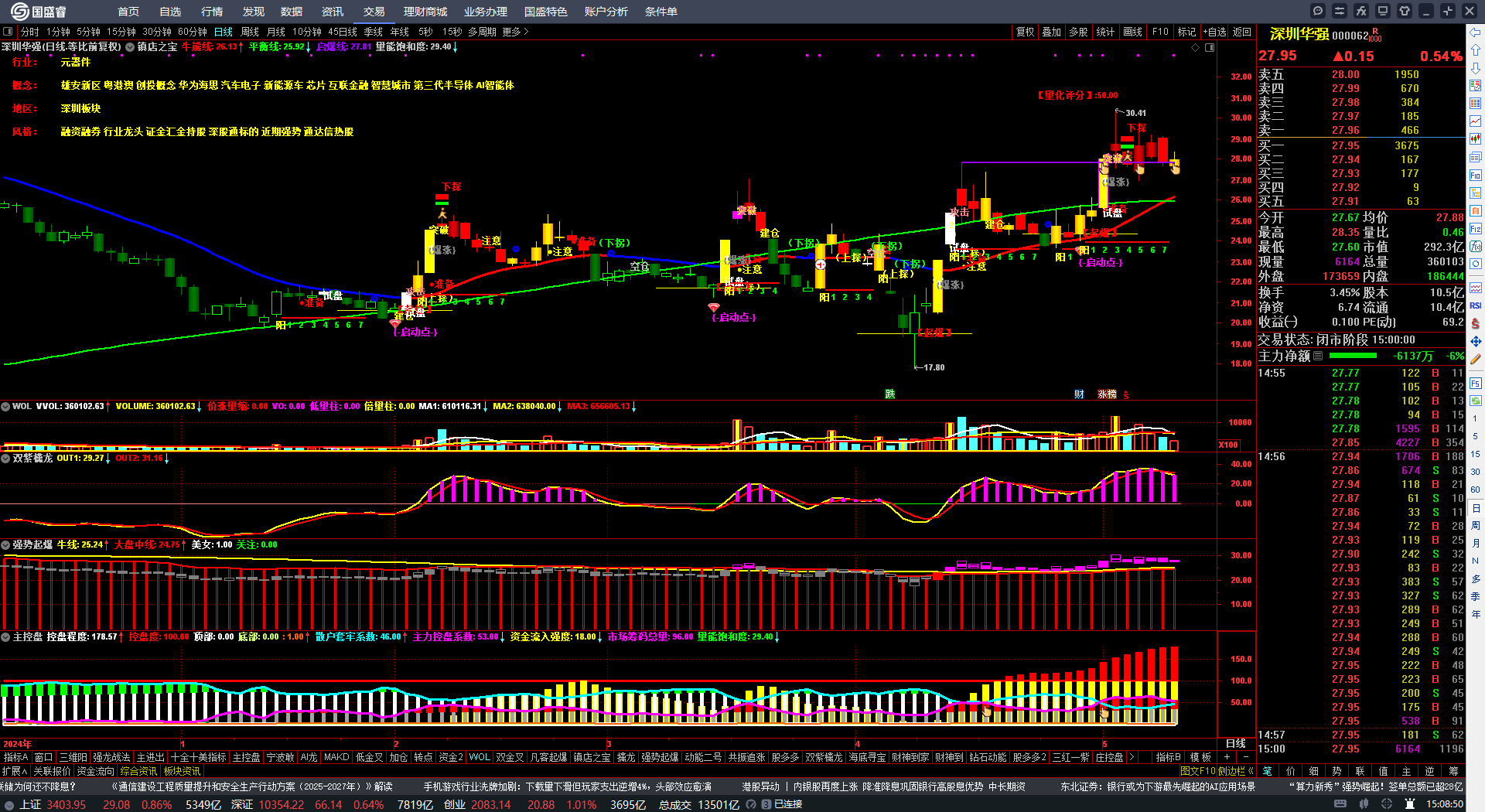1485x812 pixels.
Task: Switch to daily period 日 in right strip
Action: tap(1476, 508)
